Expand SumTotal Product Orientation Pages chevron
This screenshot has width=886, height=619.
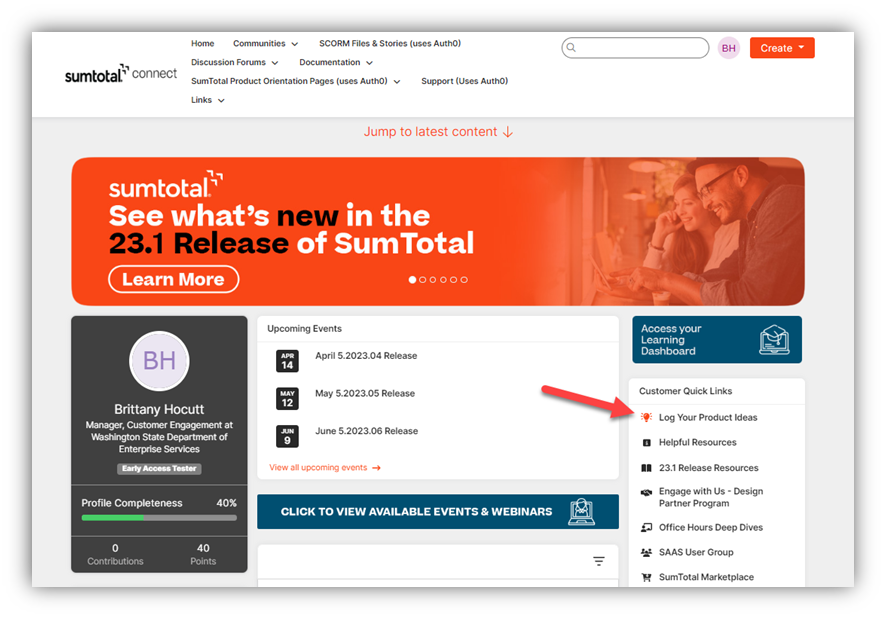(397, 82)
